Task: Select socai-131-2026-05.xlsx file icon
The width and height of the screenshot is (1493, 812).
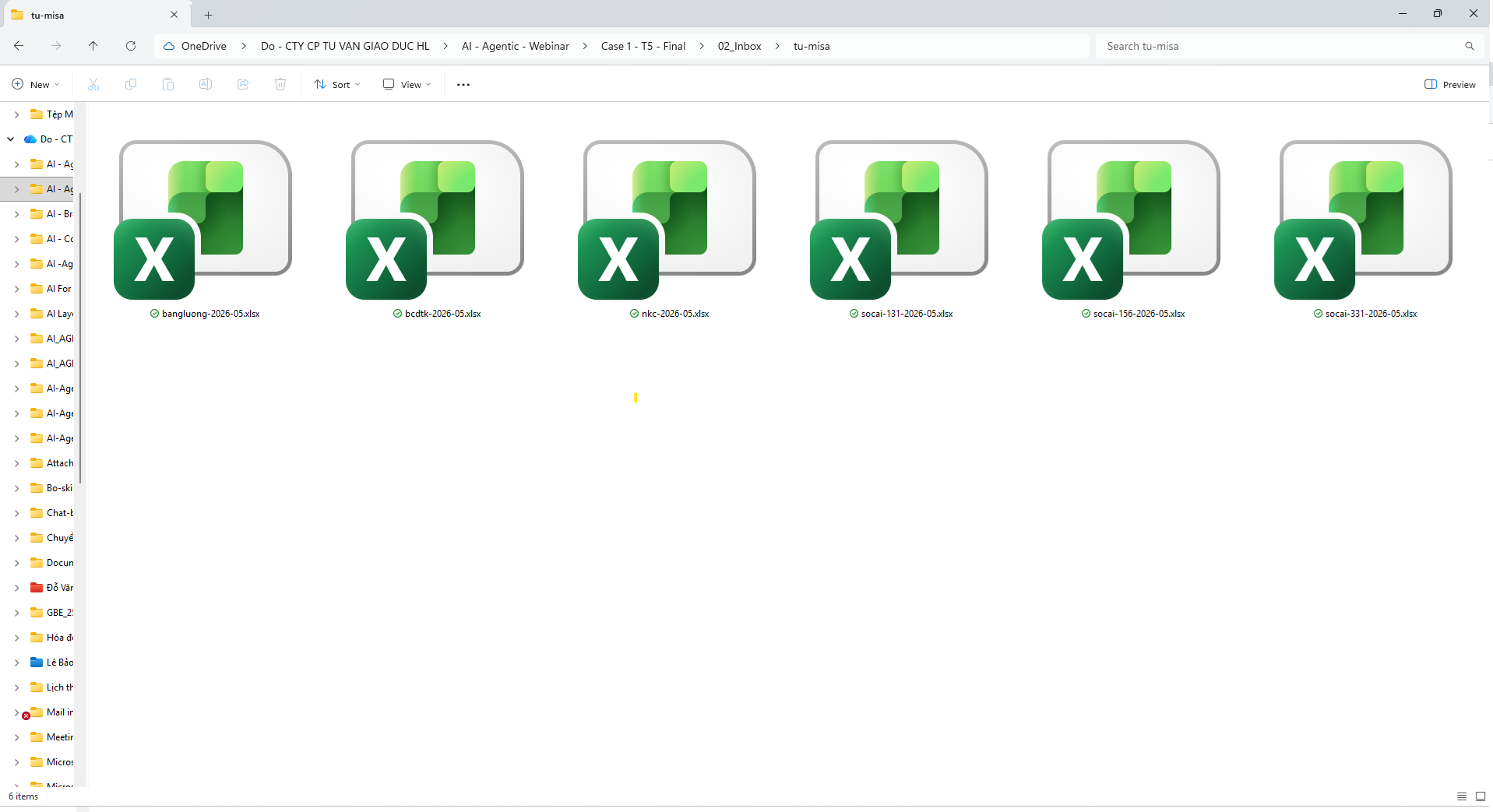Action: (900, 220)
